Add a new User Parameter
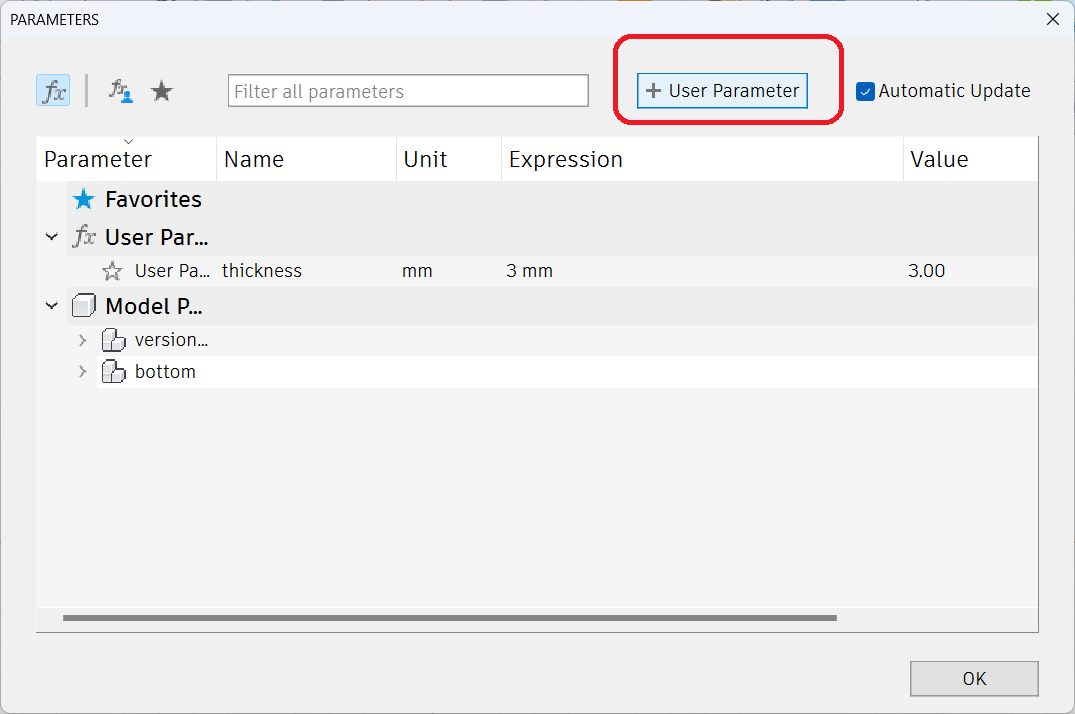 click(722, 91)
